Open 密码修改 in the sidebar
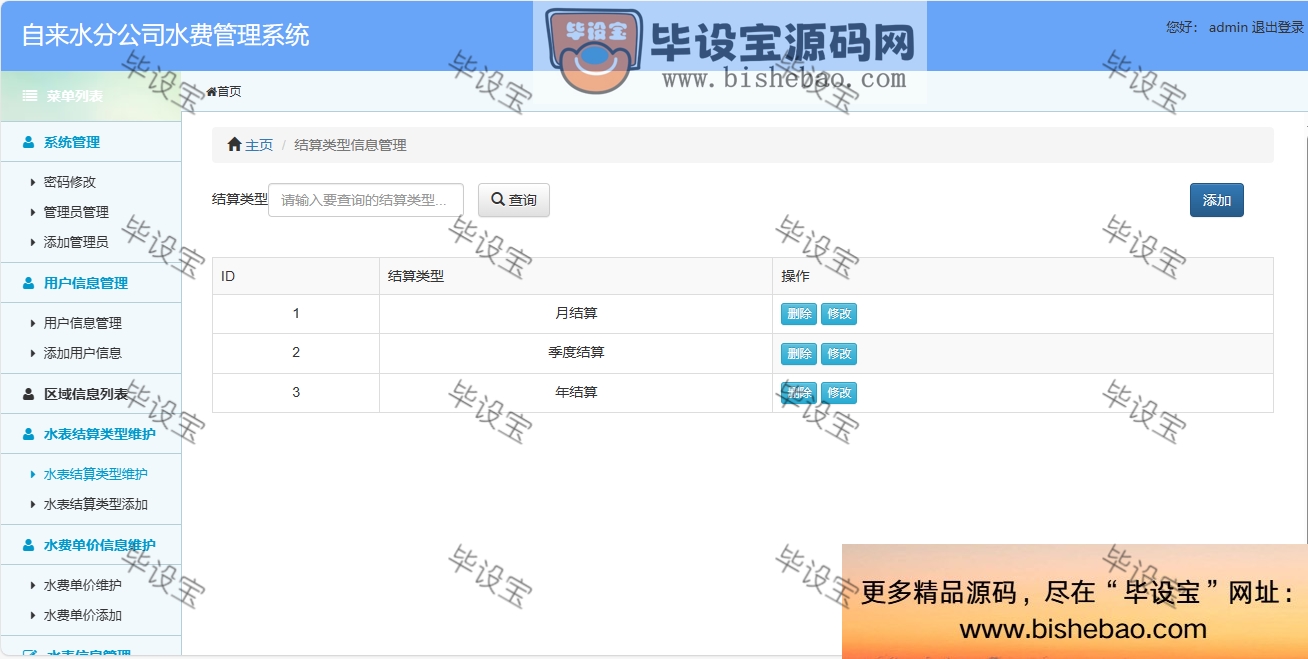The image size is (1308, 659). pos(70,182)
